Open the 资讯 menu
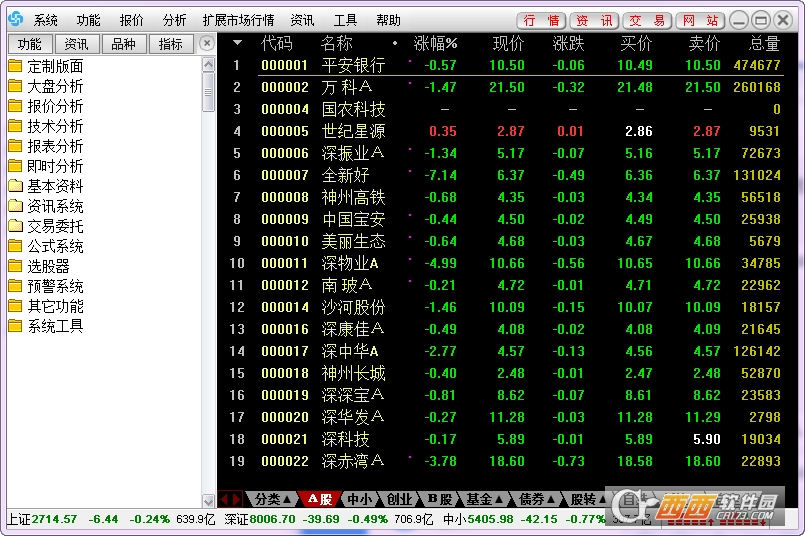This screenshot has width=805, height=536. coord(302,21)
